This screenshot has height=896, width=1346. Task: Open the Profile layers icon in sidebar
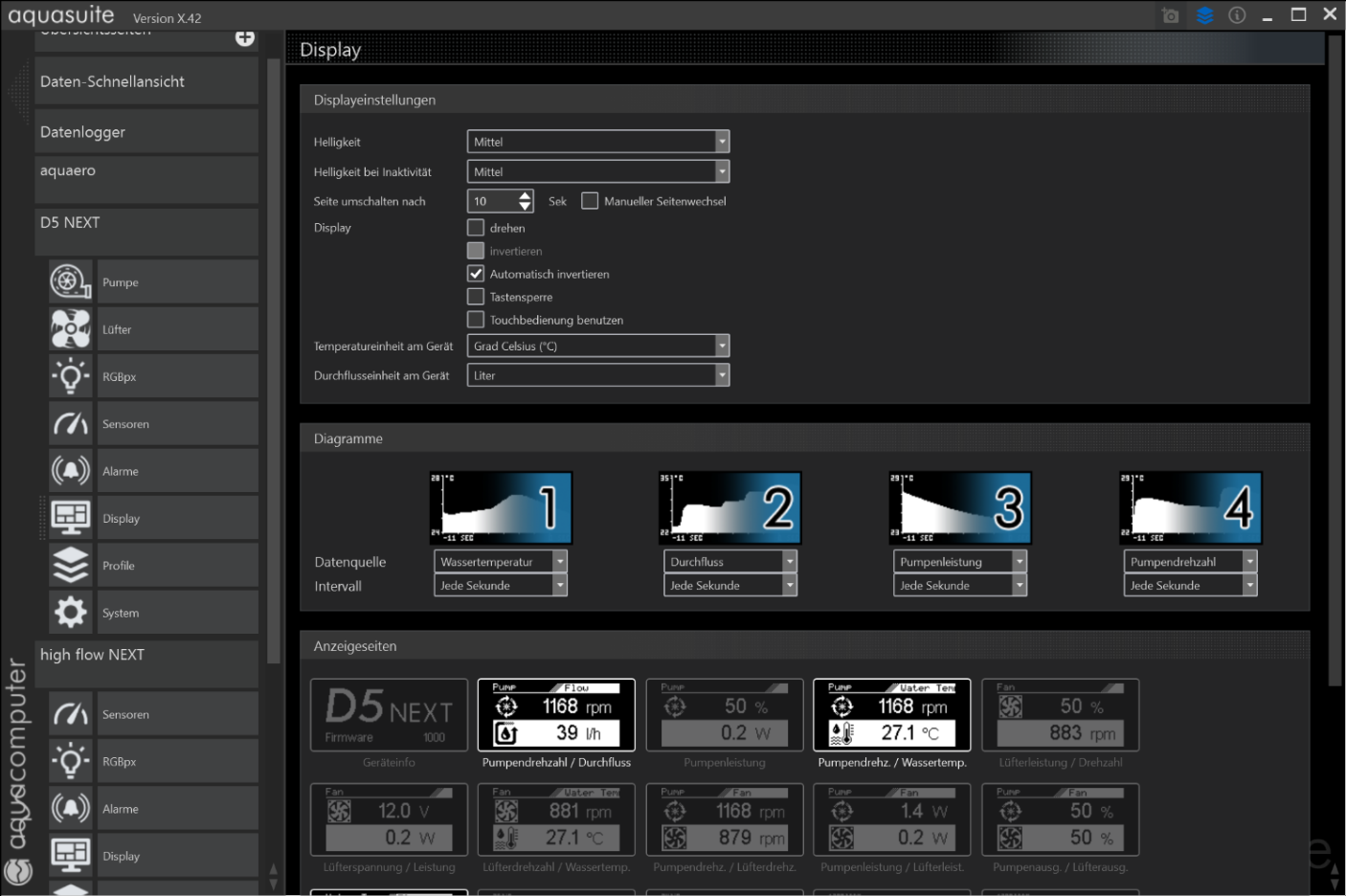tap(71, 566)
